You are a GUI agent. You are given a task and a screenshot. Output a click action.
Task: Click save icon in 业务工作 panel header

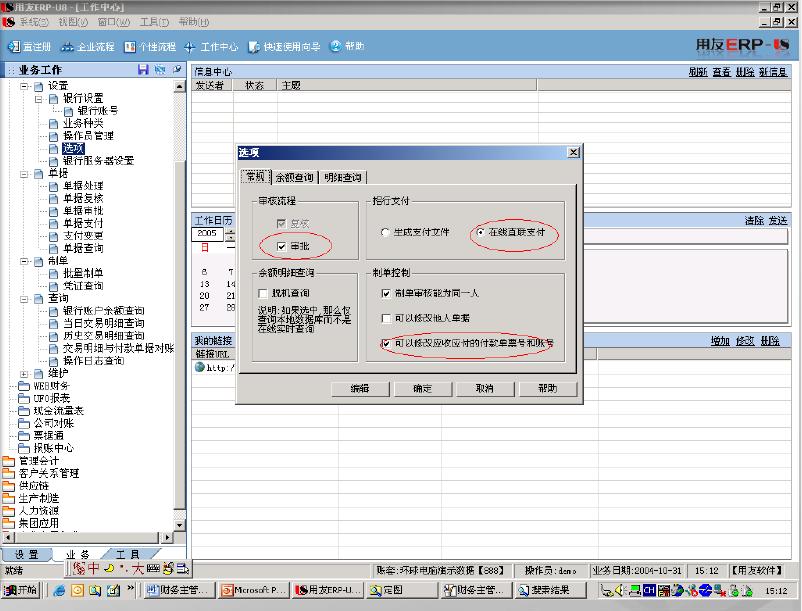[143, 70]
